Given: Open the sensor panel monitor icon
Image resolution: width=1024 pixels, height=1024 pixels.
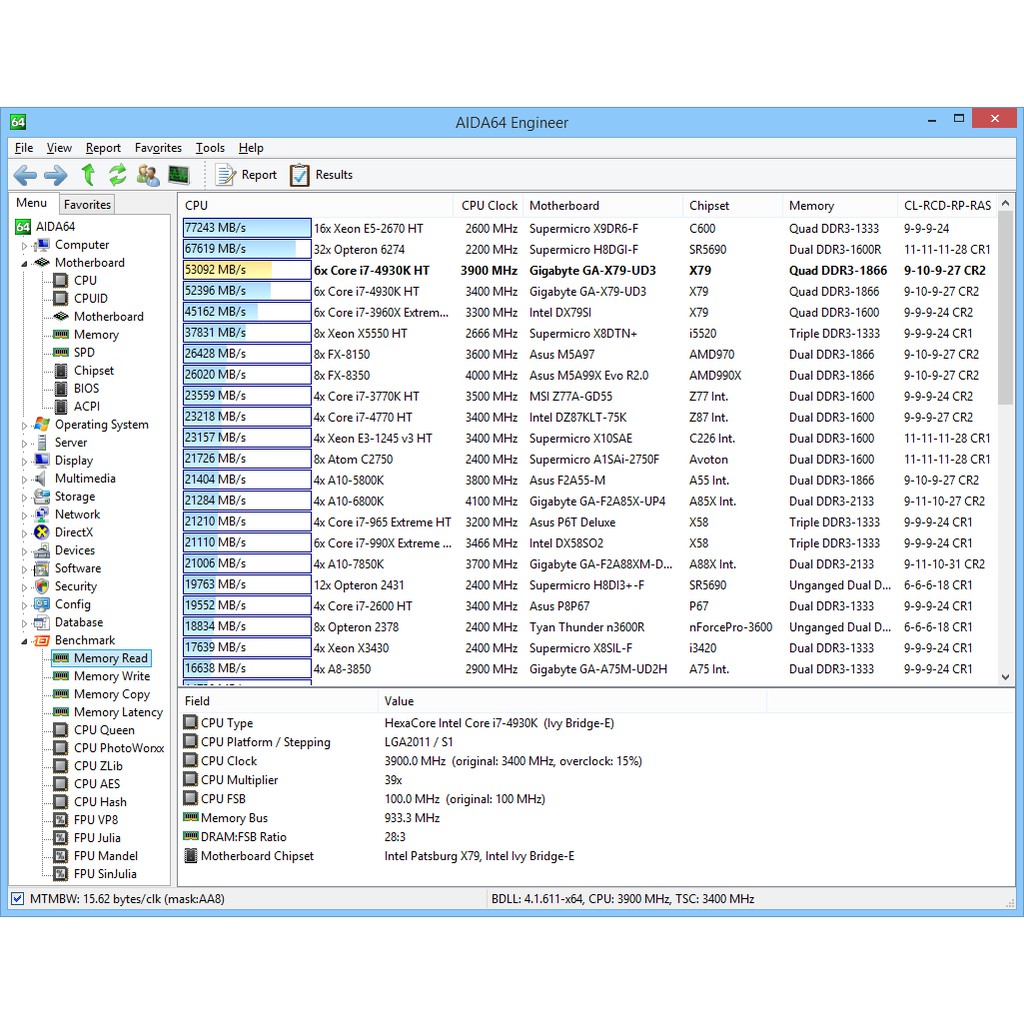Looking at the screenshot, I should [179, 175].
